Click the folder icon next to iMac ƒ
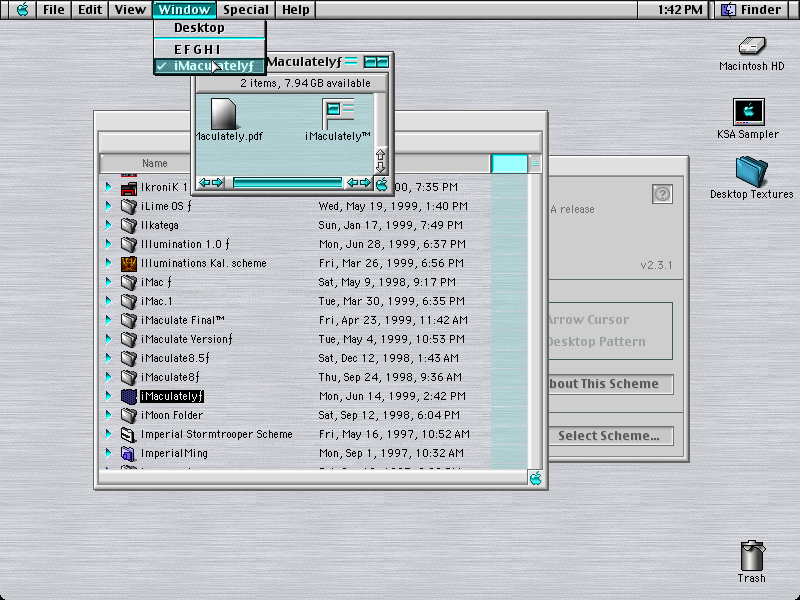800x600 pixels. click(129, 282)
